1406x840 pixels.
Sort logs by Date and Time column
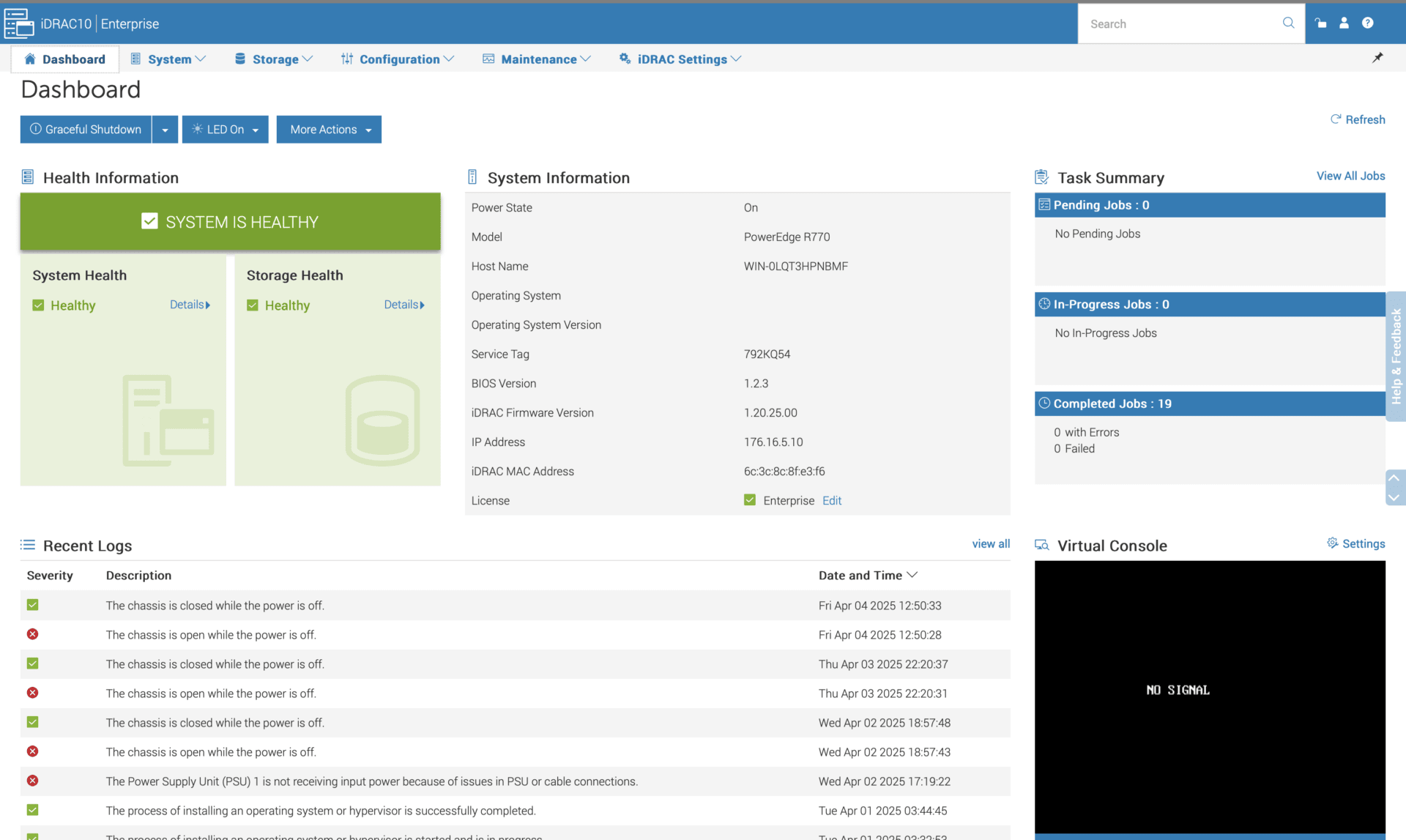(x=868, y=575)
